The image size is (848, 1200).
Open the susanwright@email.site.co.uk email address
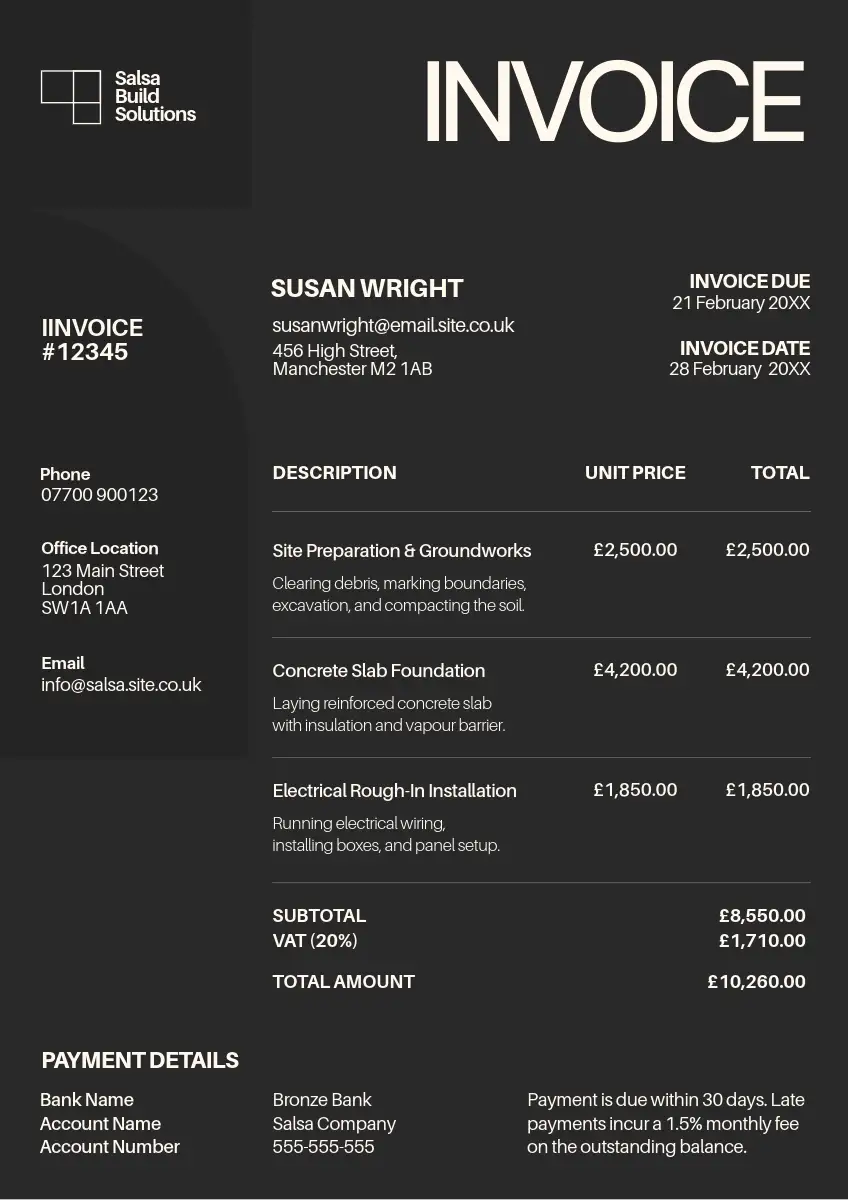point(393,325)
